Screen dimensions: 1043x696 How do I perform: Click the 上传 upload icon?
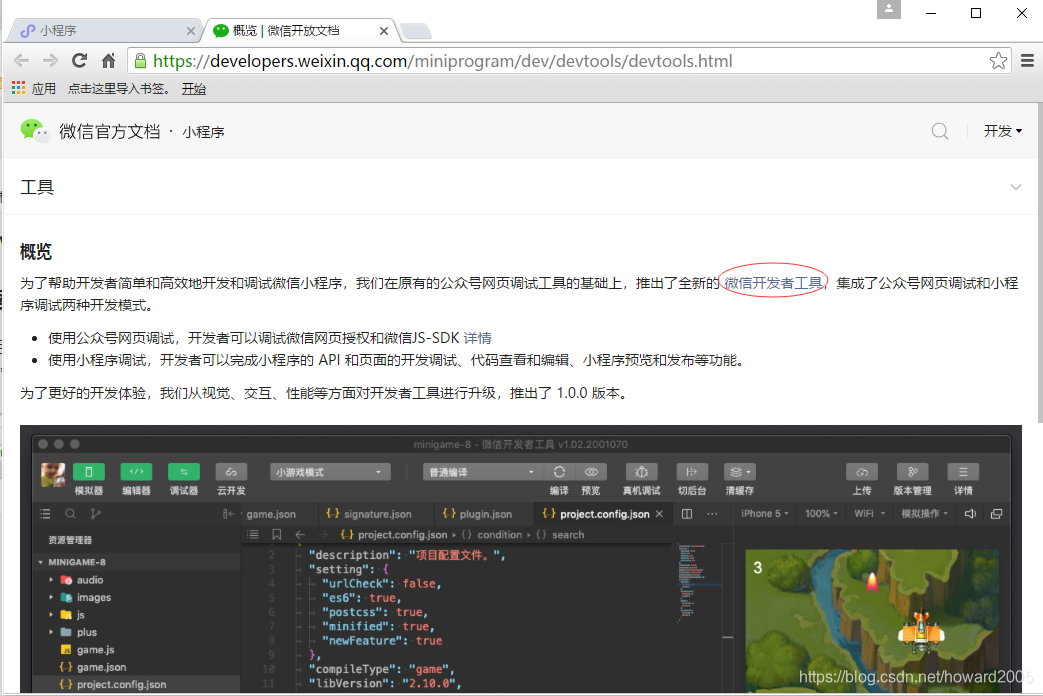pos(862,472)
